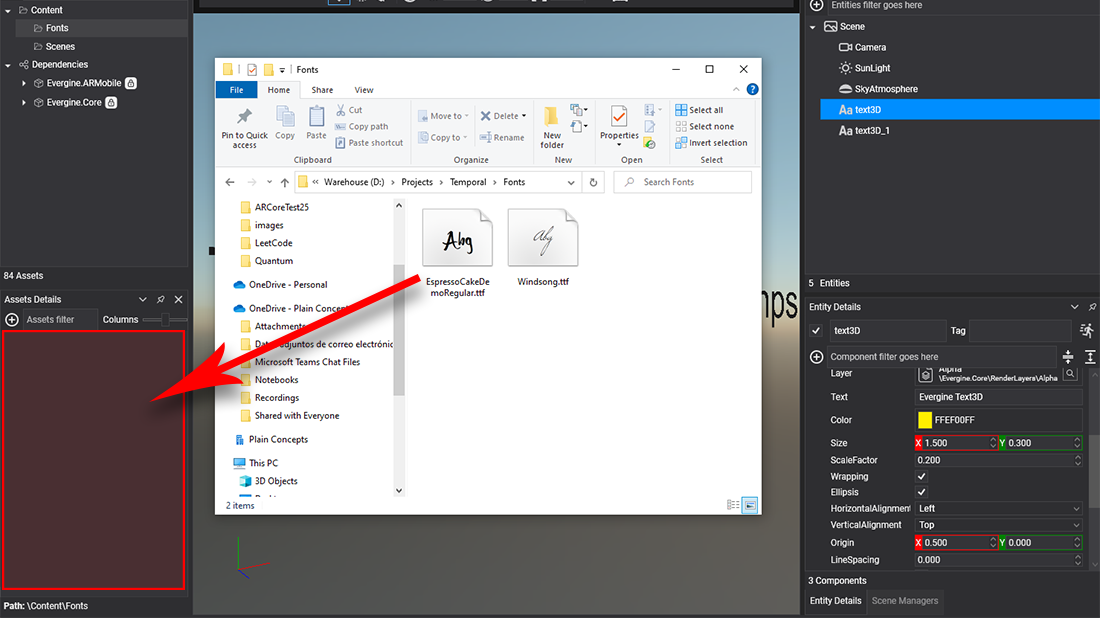The height and width of the screenshot is (618, 1100).
Task: Click Pin to Quick access icon
Action: pos(244,118)
